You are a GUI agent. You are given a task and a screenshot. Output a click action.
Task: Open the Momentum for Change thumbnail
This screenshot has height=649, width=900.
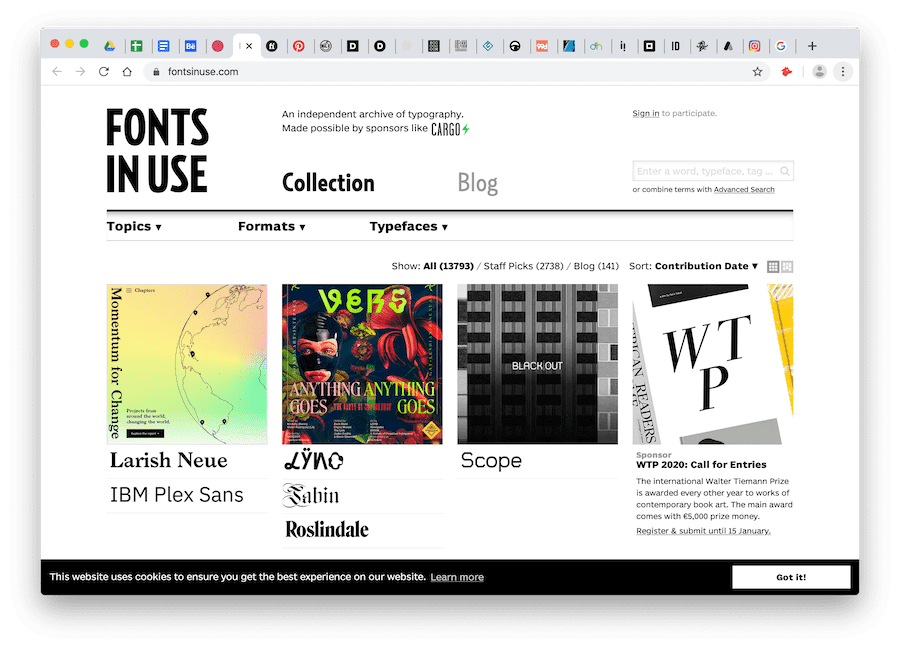(x=187, y=364)
